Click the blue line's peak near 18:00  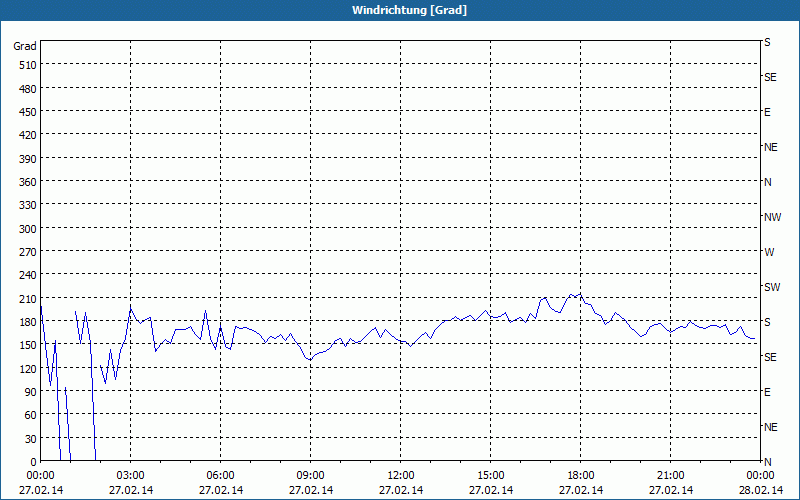click(571, 294)
